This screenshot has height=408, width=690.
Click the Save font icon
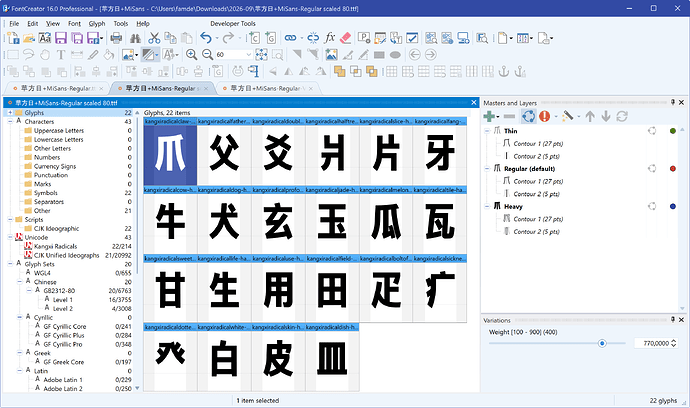pos(61,38)
